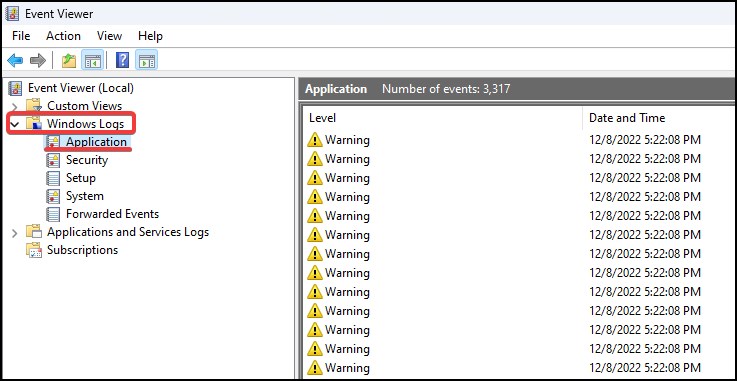
Task: Select the Custom Views tree item
Action: click(x=85, y=106)
